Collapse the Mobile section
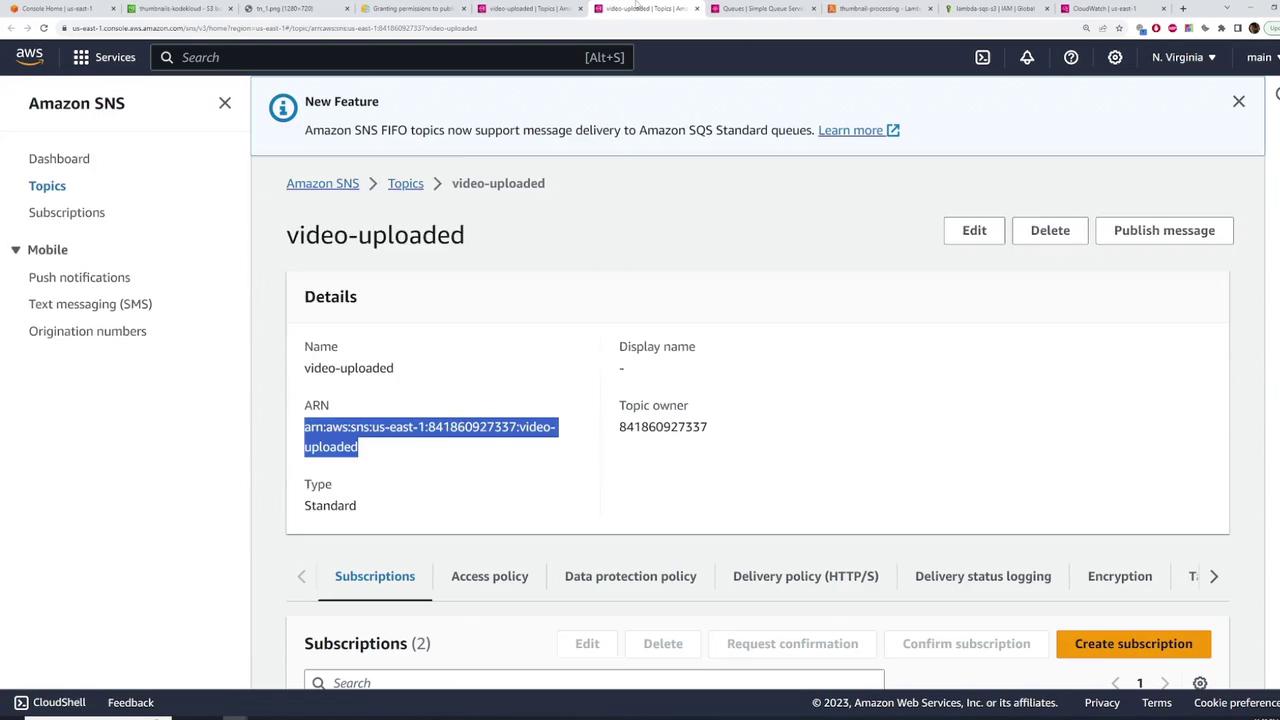This screenshot has height=720, width=1280. coord(16,250)
